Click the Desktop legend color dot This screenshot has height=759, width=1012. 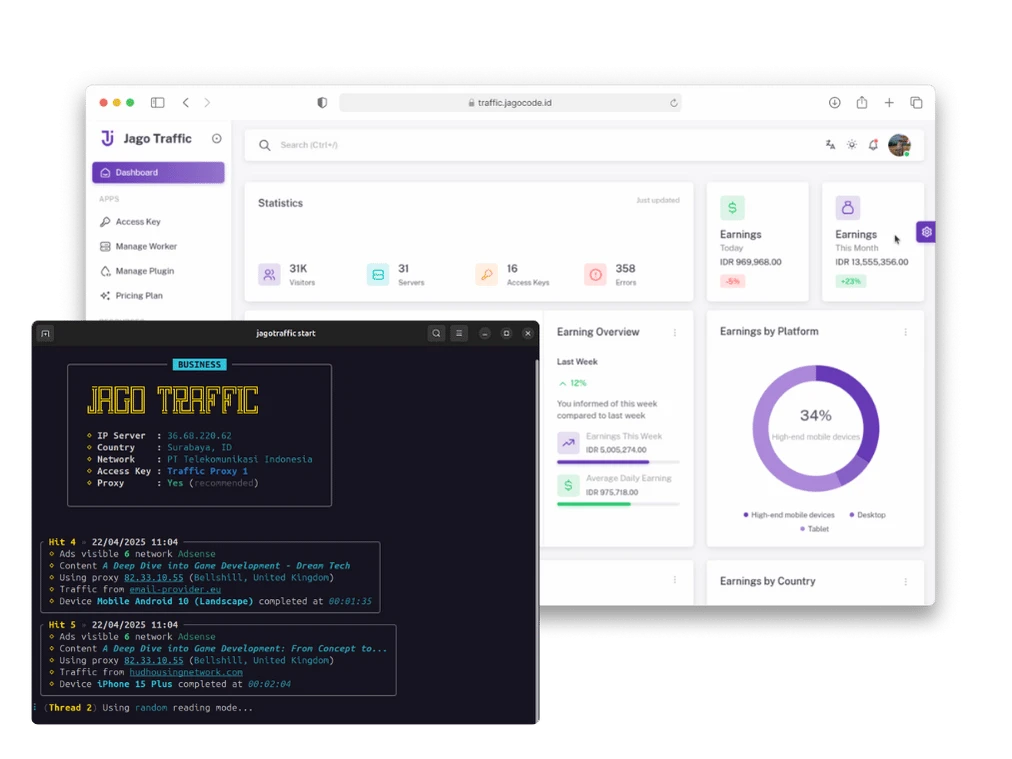tap(852, 514)
